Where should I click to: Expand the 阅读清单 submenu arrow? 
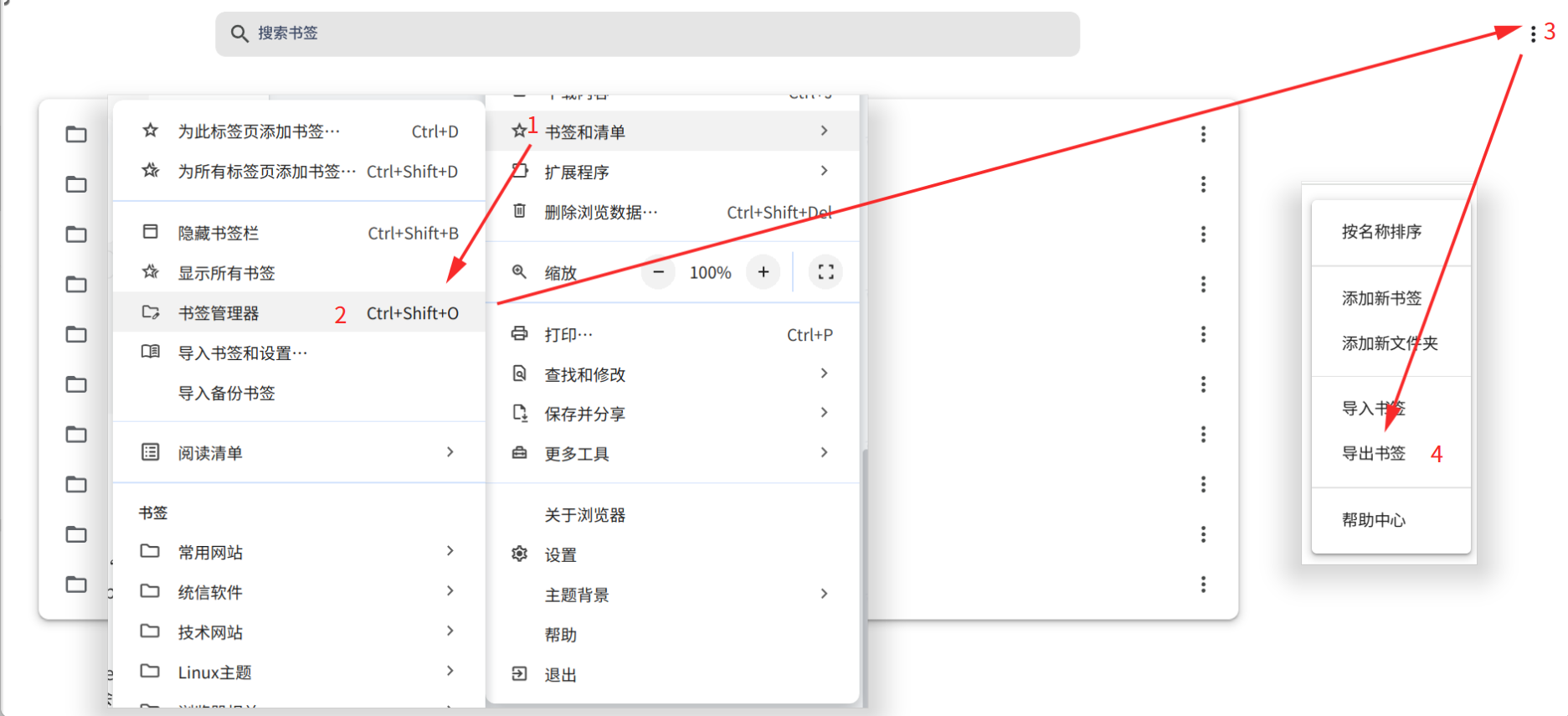click(450, 452)
